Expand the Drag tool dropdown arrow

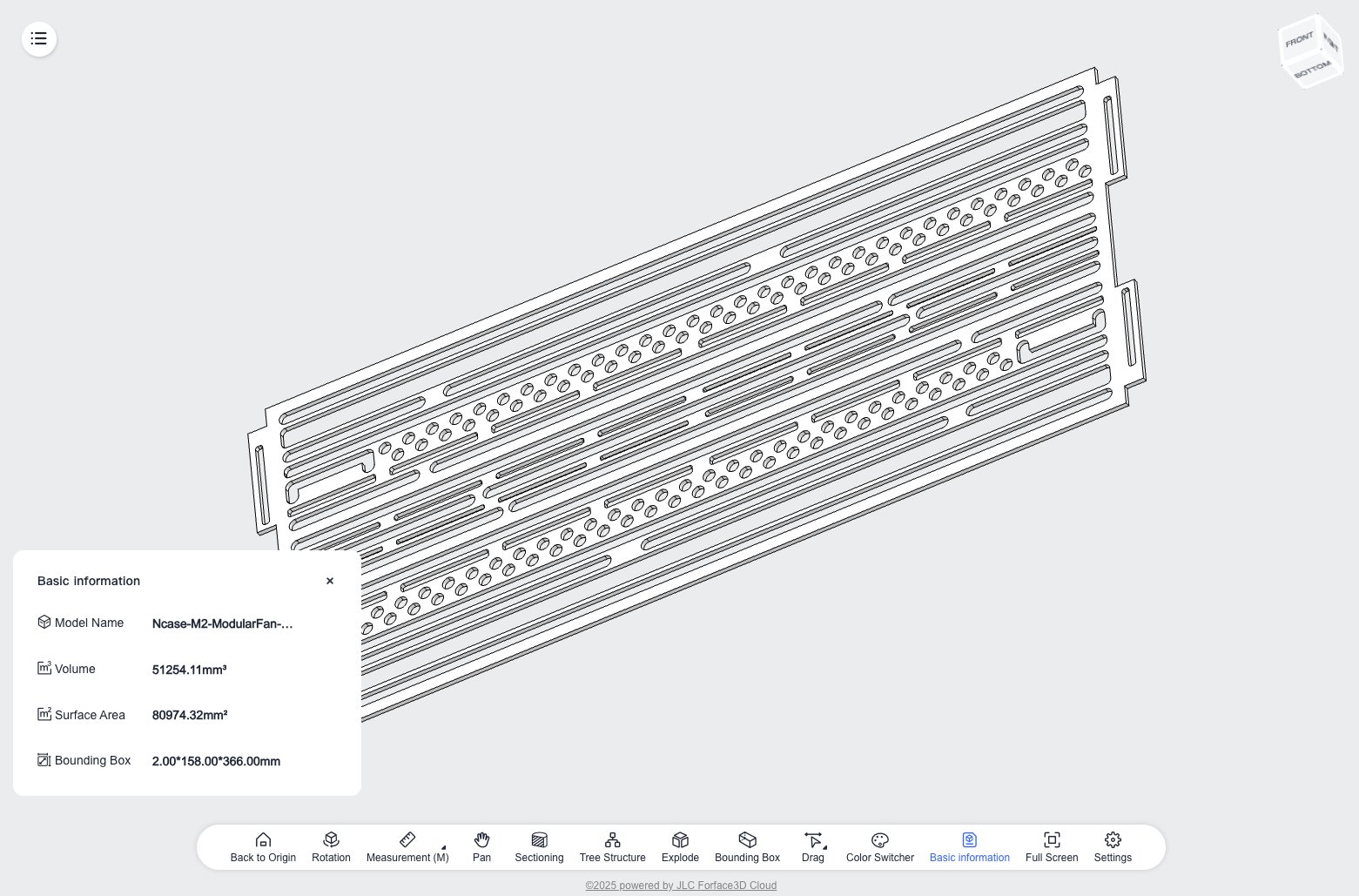824,847
